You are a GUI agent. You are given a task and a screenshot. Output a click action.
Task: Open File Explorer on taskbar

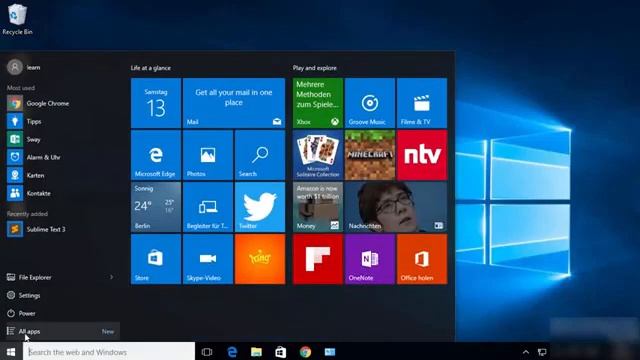(256, 351)
